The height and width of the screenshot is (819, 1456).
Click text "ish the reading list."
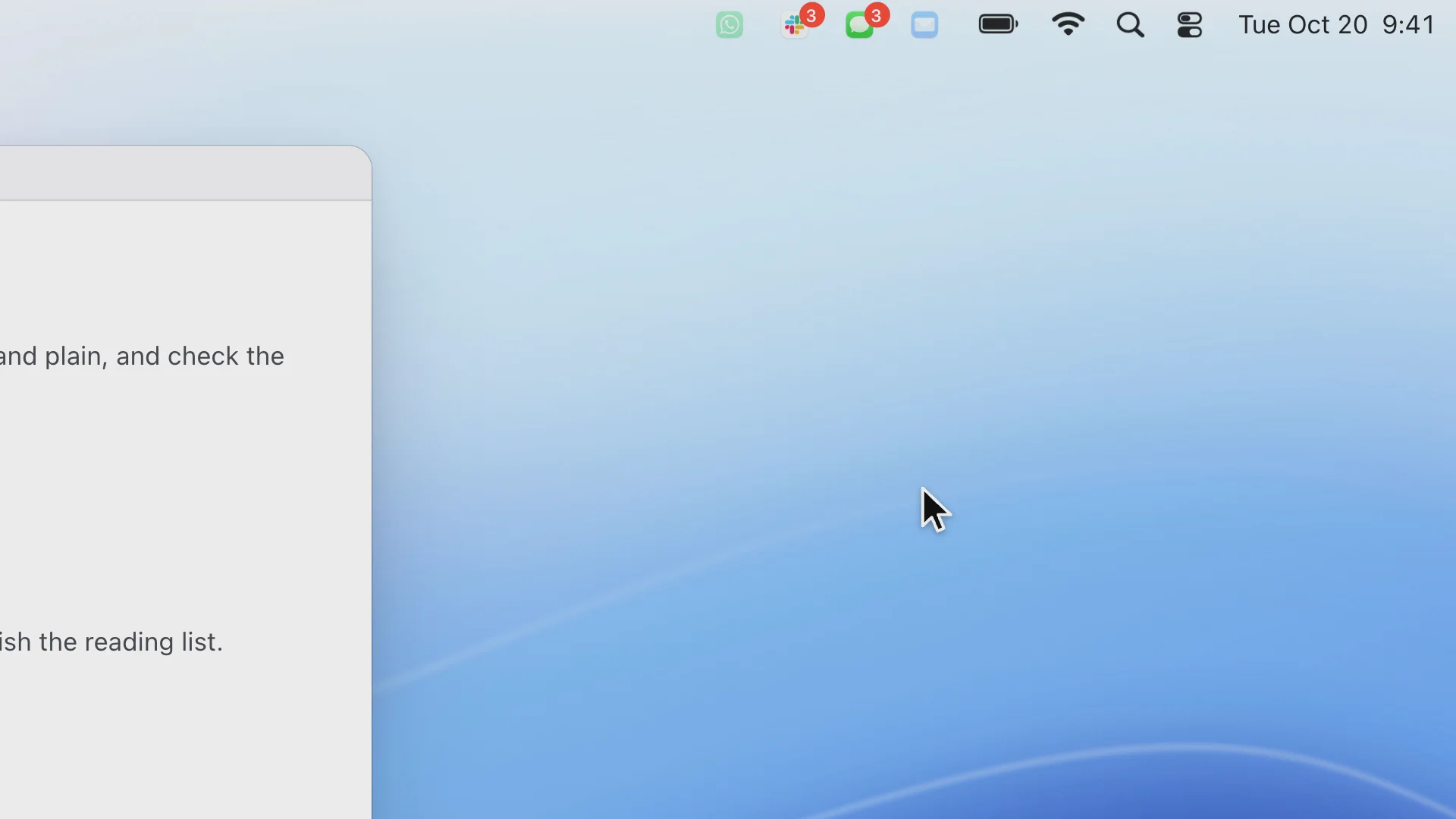click(111, 642)
